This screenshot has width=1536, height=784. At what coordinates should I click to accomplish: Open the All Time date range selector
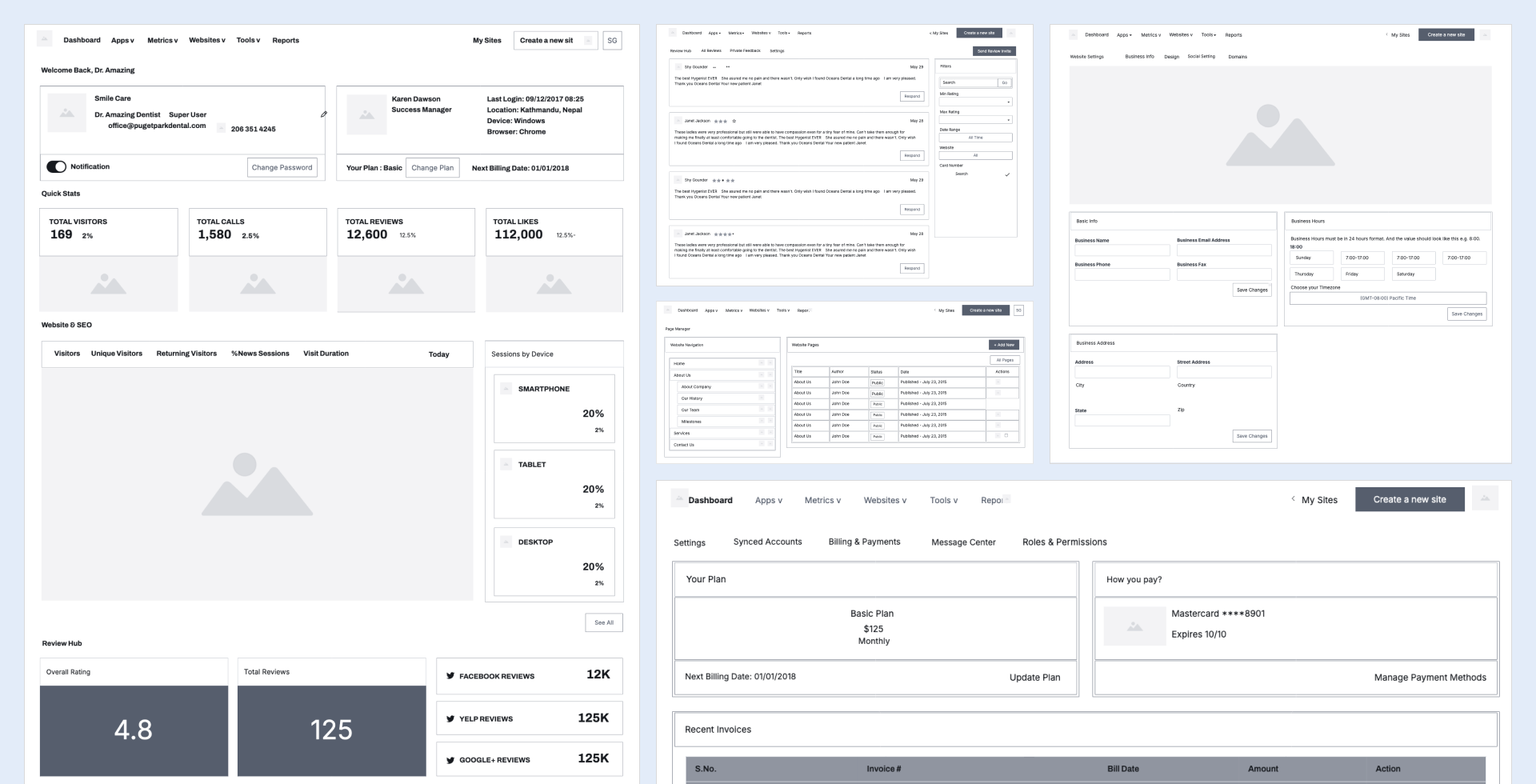[x=975, y=138]
